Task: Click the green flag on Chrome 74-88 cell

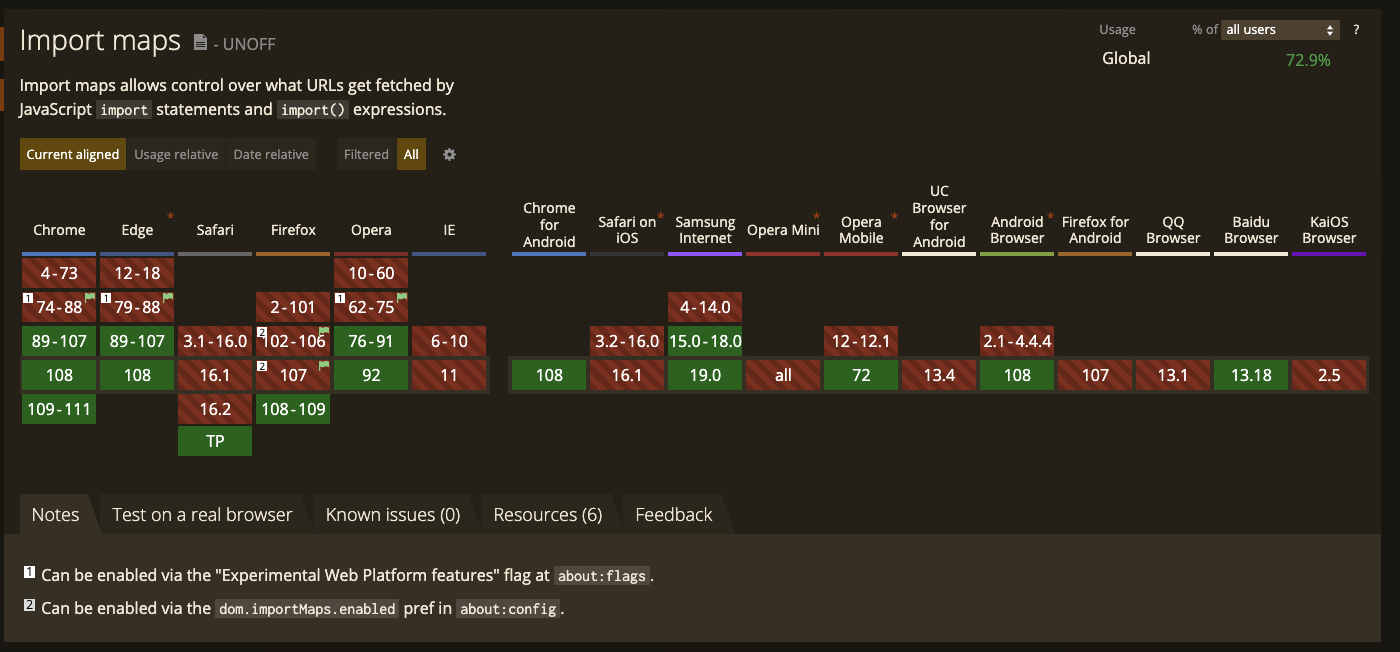Action: pyautogui.click(x=91, y=296)
